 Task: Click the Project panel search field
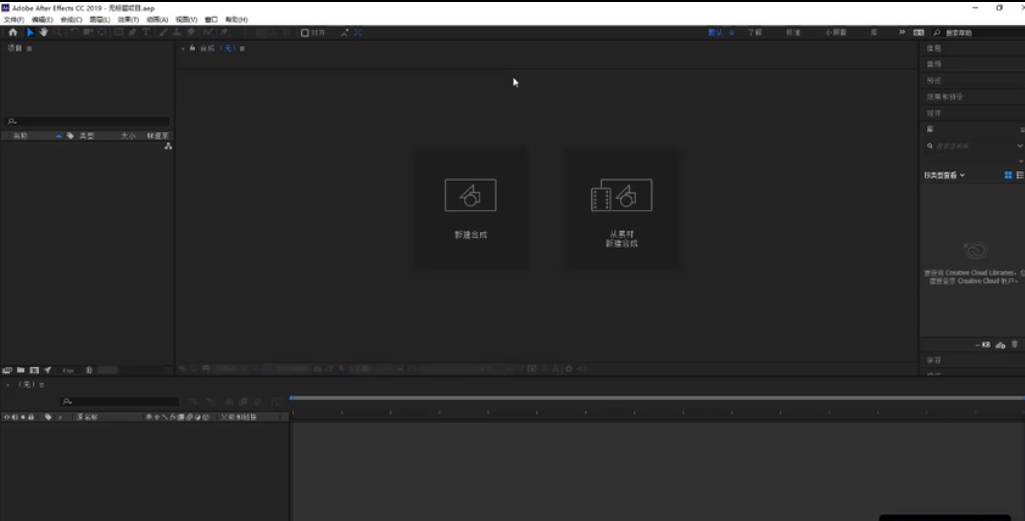coord(87,122)
